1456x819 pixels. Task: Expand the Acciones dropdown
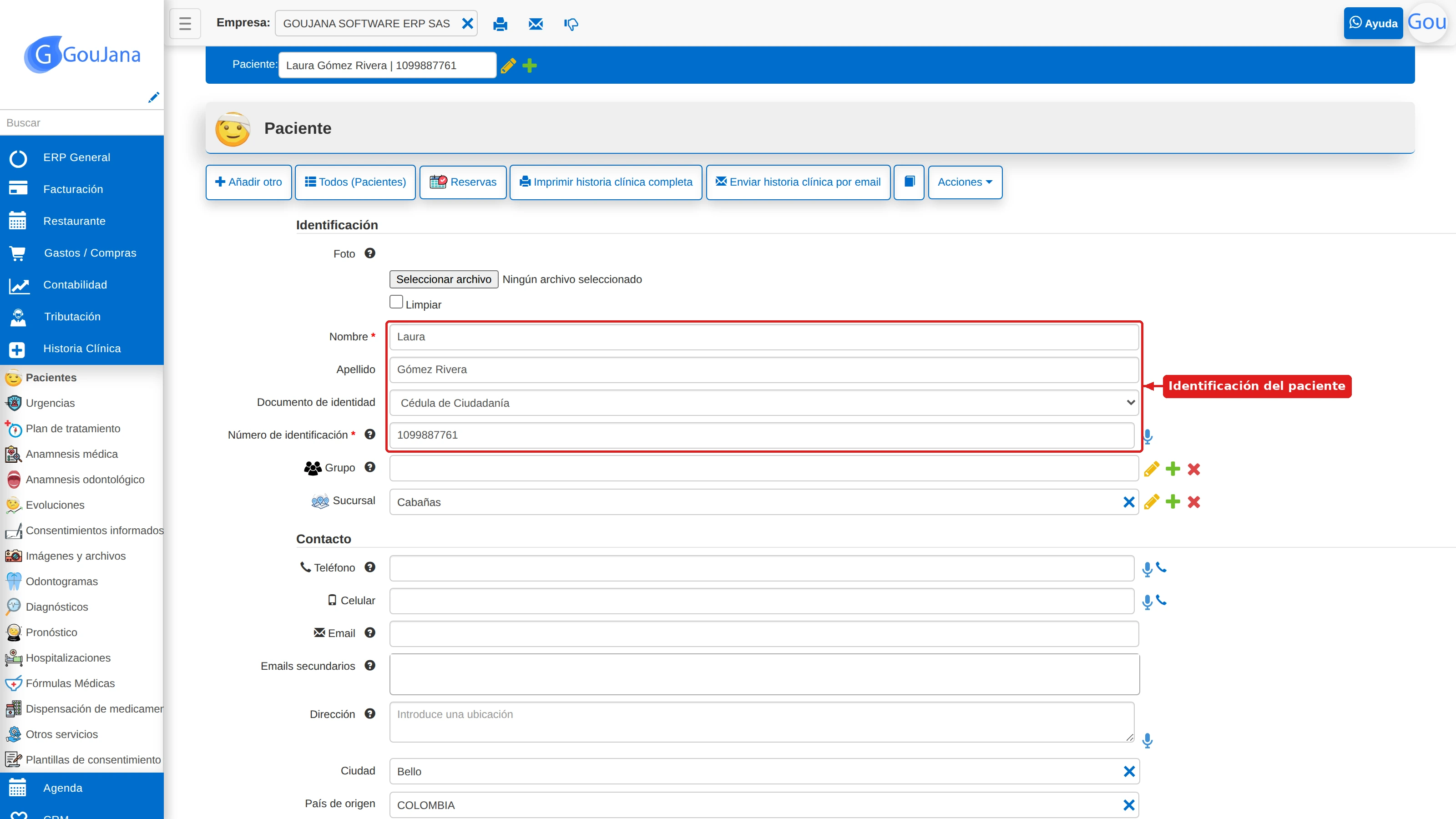pos(965,182)
